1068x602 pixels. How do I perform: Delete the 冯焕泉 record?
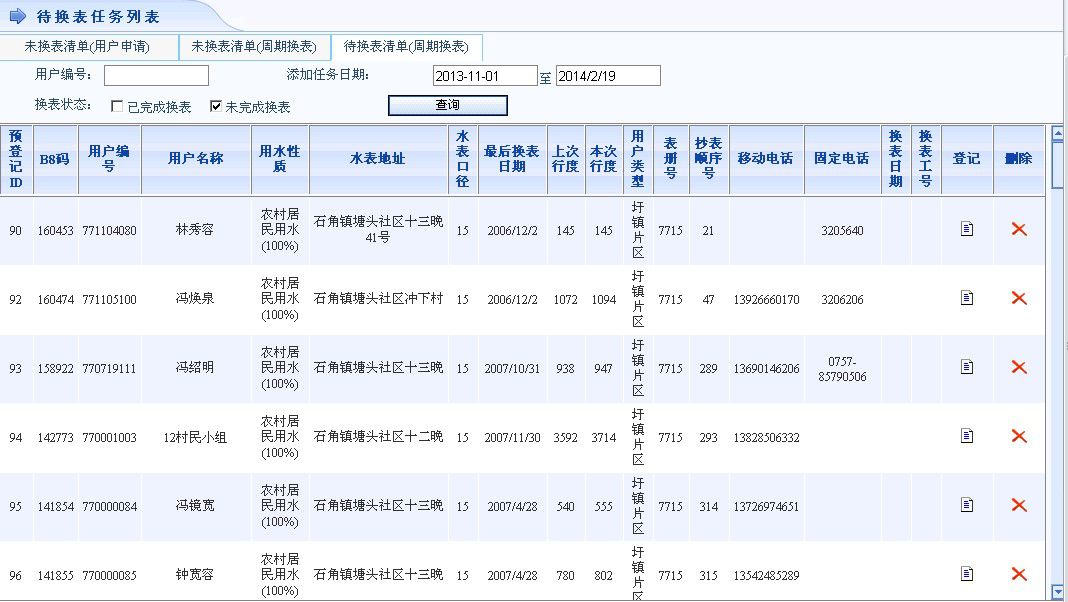[x=1019, y=298]
